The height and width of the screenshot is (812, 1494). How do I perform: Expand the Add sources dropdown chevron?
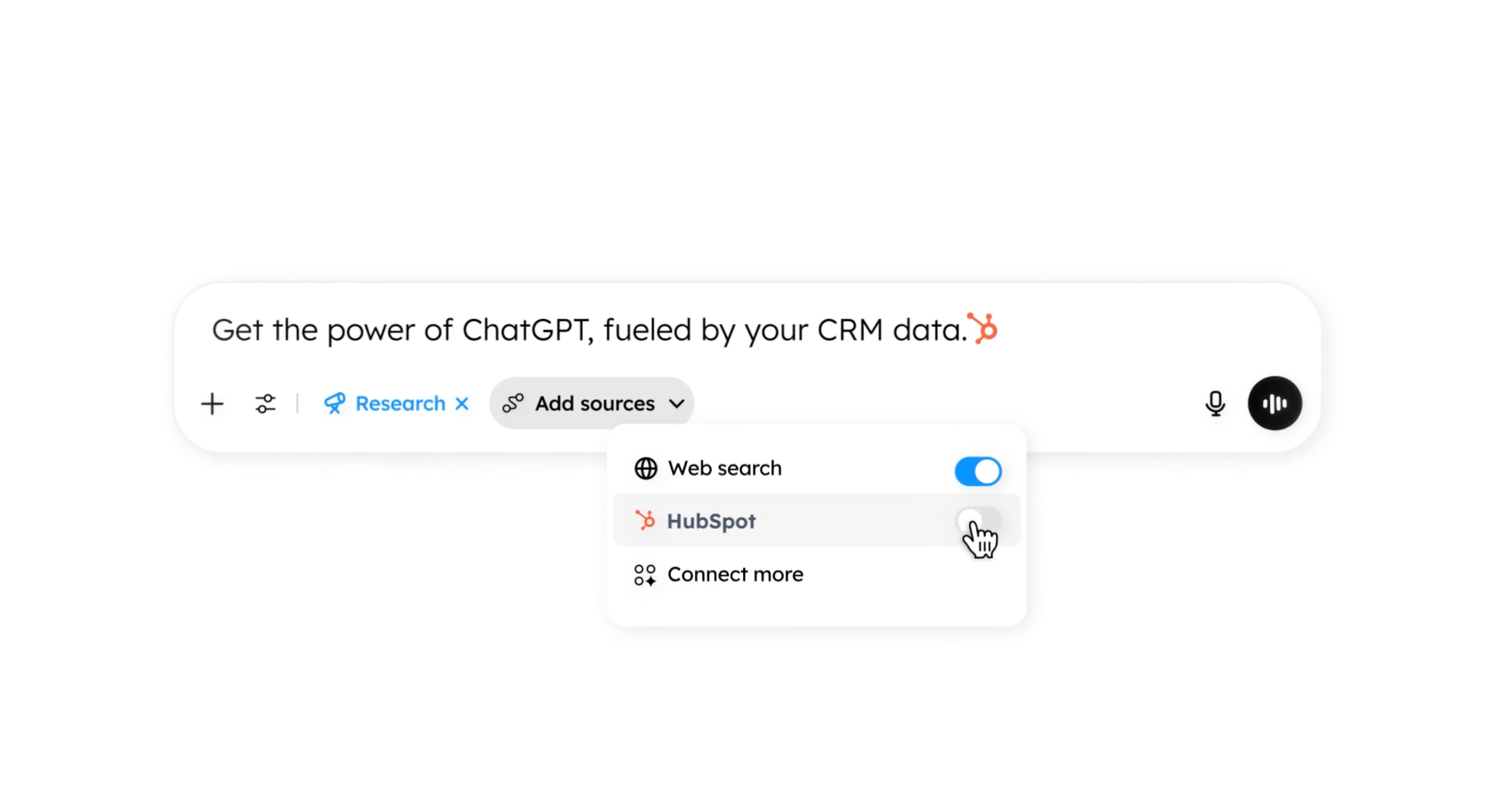tap(677, 403)
